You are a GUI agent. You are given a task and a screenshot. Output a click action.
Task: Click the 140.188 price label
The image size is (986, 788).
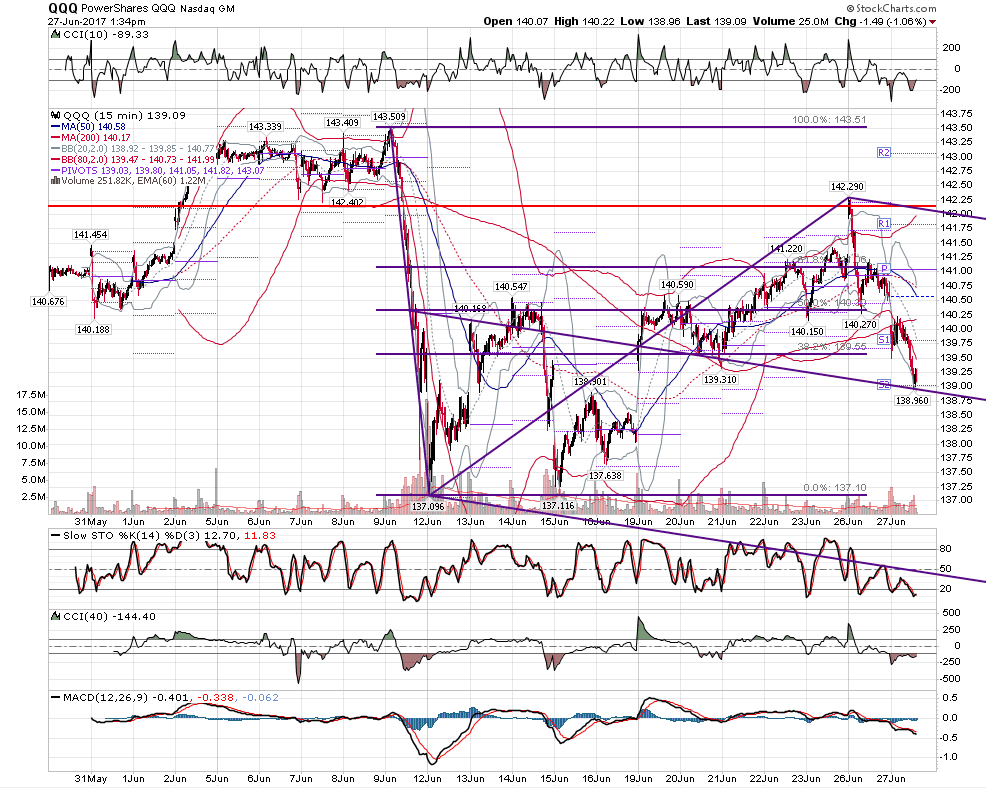pos(93,330)
